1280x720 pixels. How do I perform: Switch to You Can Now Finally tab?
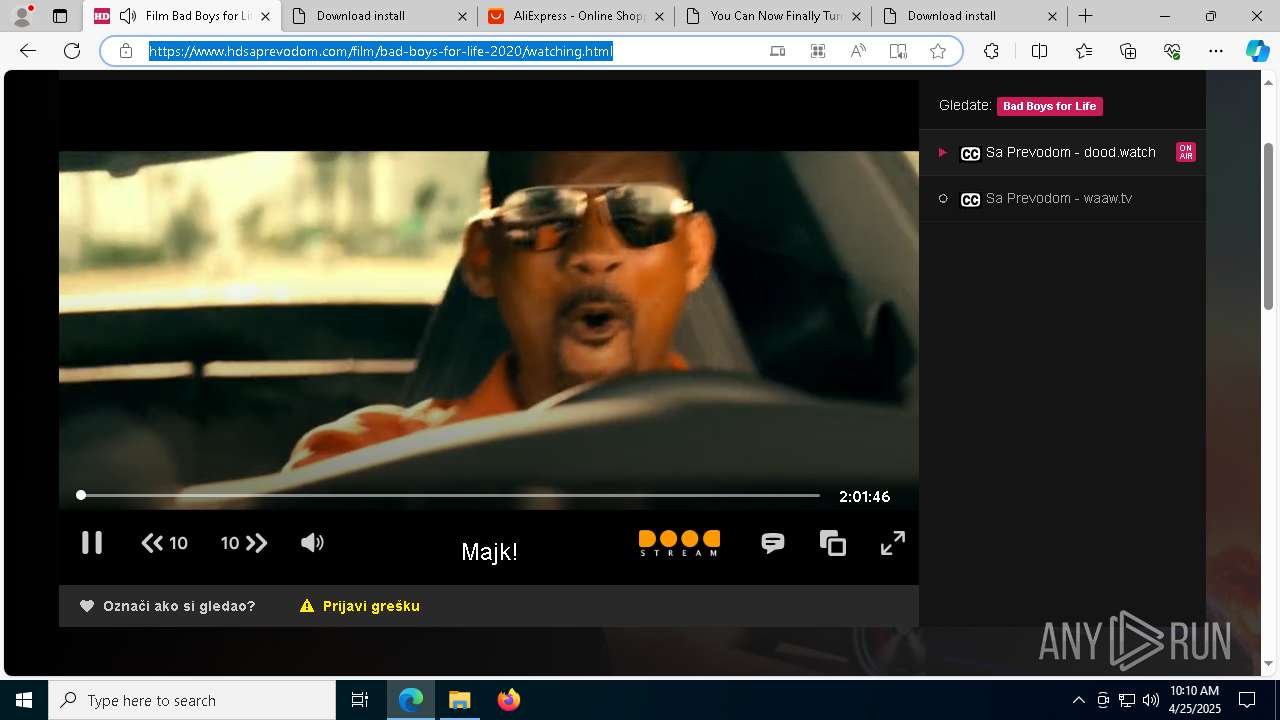point(774,16)
